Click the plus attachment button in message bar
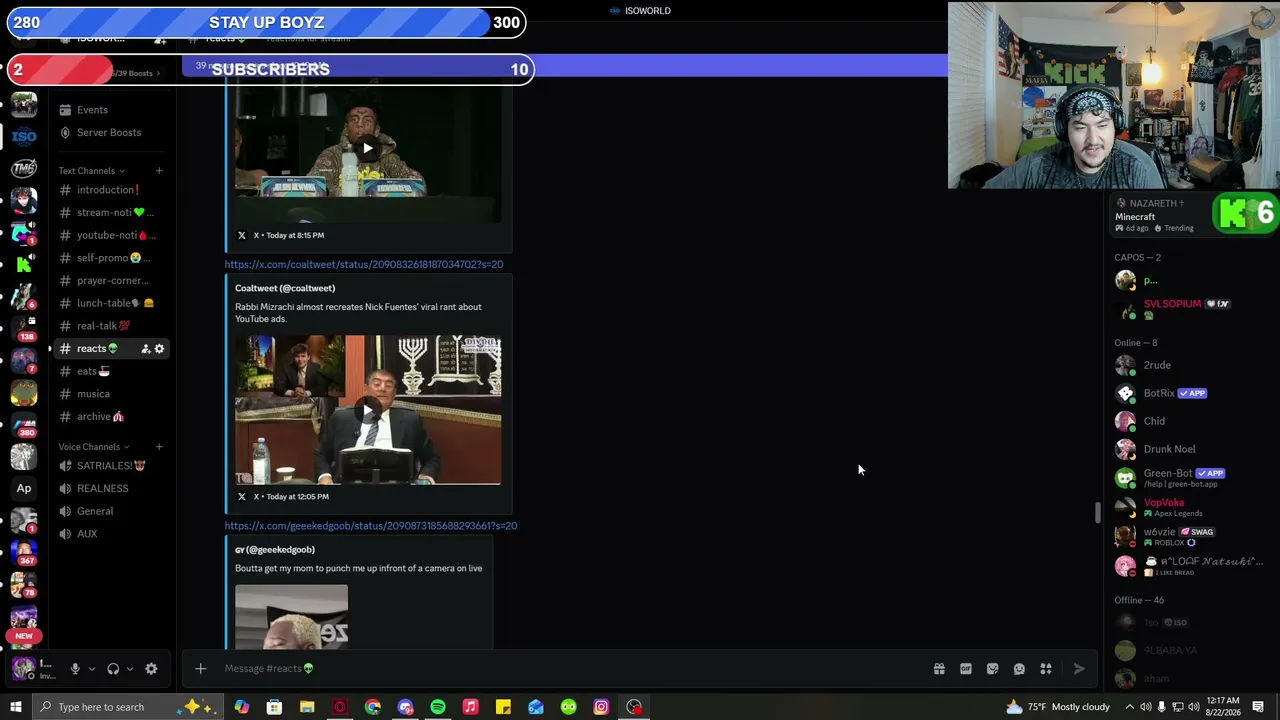The image size is (1280, 720). pos(200,669)
